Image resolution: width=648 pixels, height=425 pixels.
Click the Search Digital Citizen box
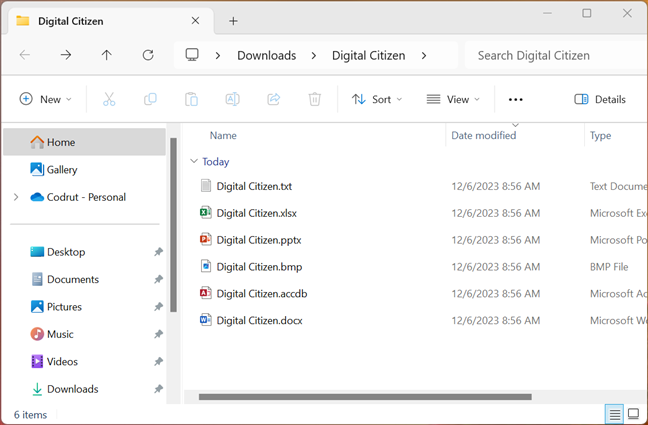click(x=555, y=55)
